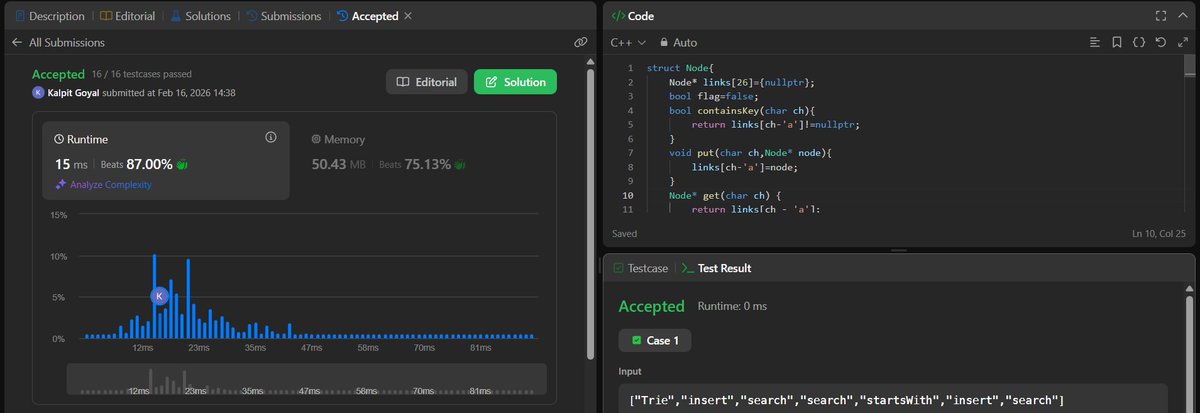Click the reset code undo icon
This screenshot has width=1200, height=413.
point(1160,43)
